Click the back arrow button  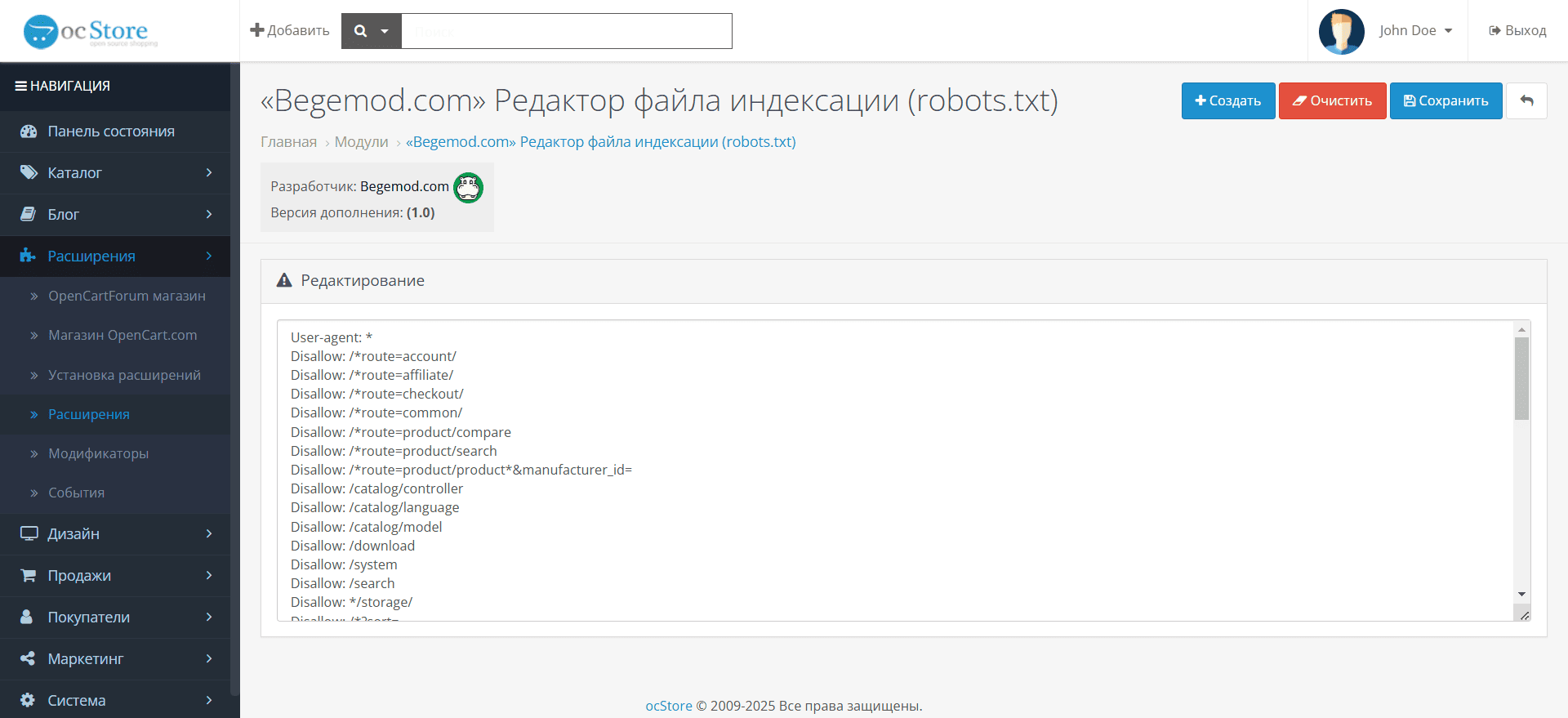point(1526,101)
